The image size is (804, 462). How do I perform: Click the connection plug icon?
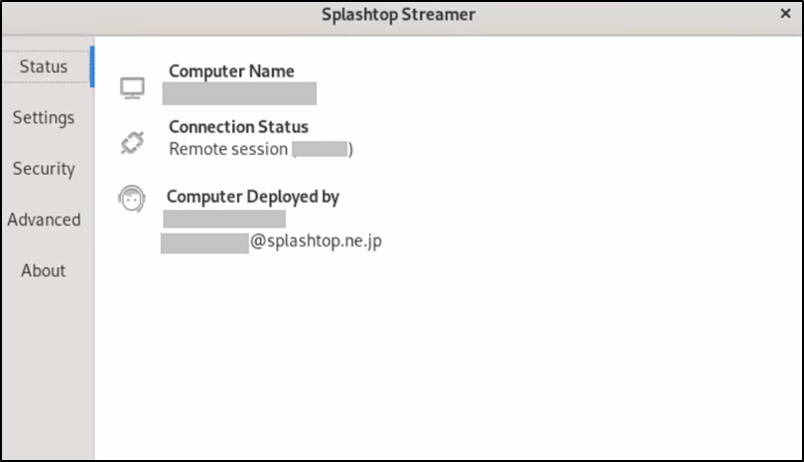tap(132, 143)
